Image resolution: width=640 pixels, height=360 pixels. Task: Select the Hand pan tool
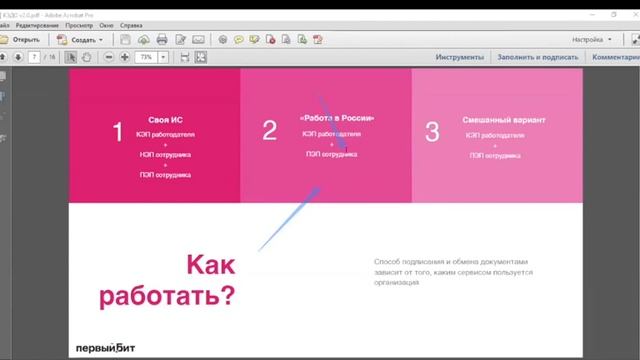point(87,57)
